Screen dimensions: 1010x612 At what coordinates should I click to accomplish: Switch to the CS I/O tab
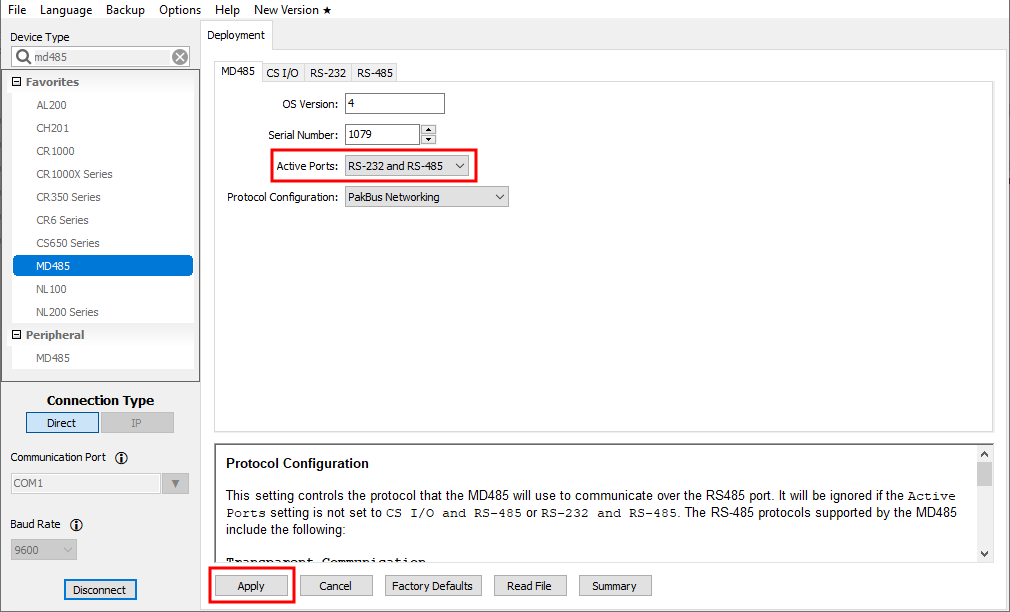coord(282,73)
